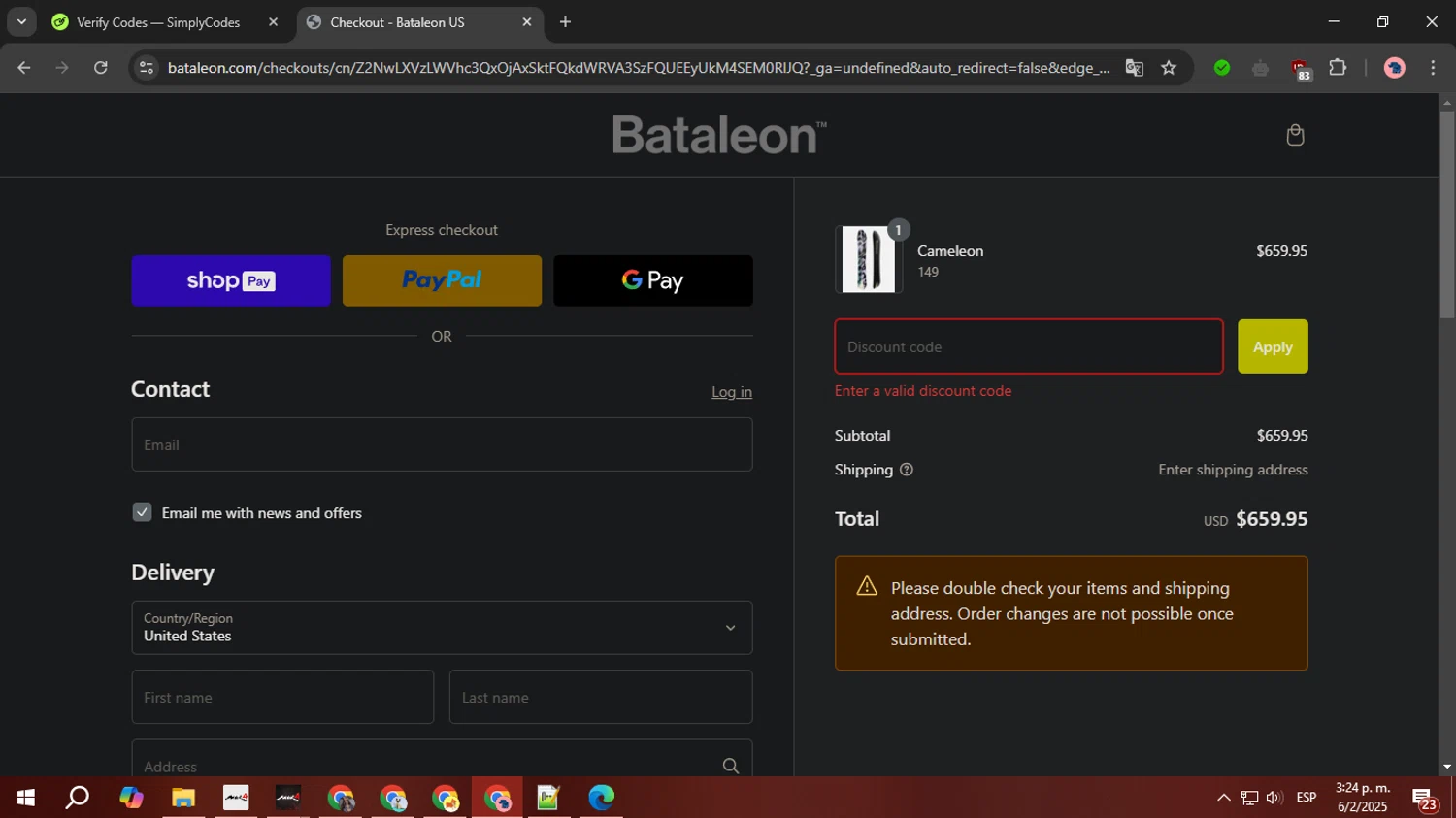Viewport: 1456px width, 818px height.
Task: Click the Bataleon logo
Action: (719, 135)
